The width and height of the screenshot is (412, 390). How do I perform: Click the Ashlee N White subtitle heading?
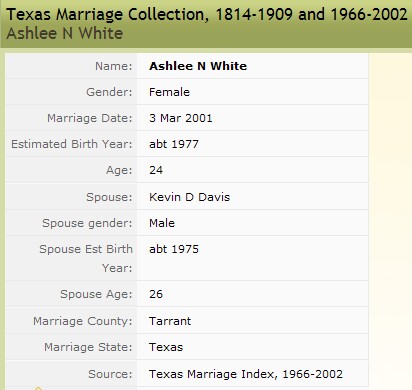point(65,34)
